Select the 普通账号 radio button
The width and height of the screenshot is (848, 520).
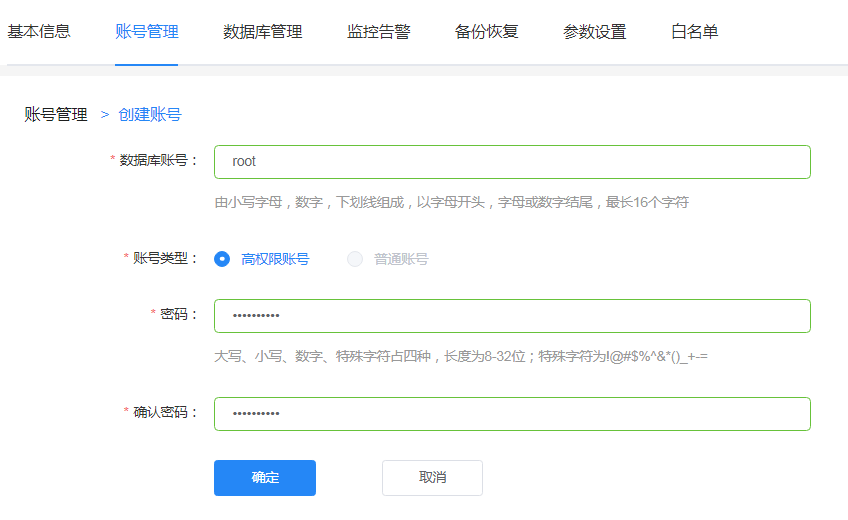pyautogui.click(x=355, y=259)
